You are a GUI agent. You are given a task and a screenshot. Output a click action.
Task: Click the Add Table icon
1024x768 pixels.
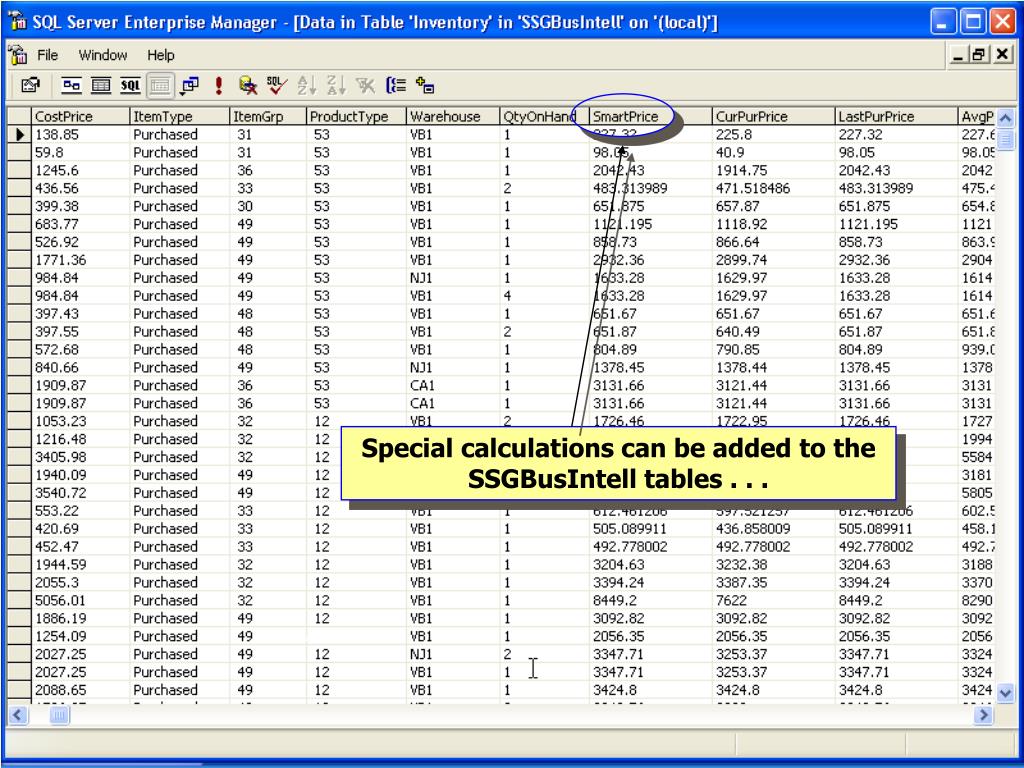point(425,86)
